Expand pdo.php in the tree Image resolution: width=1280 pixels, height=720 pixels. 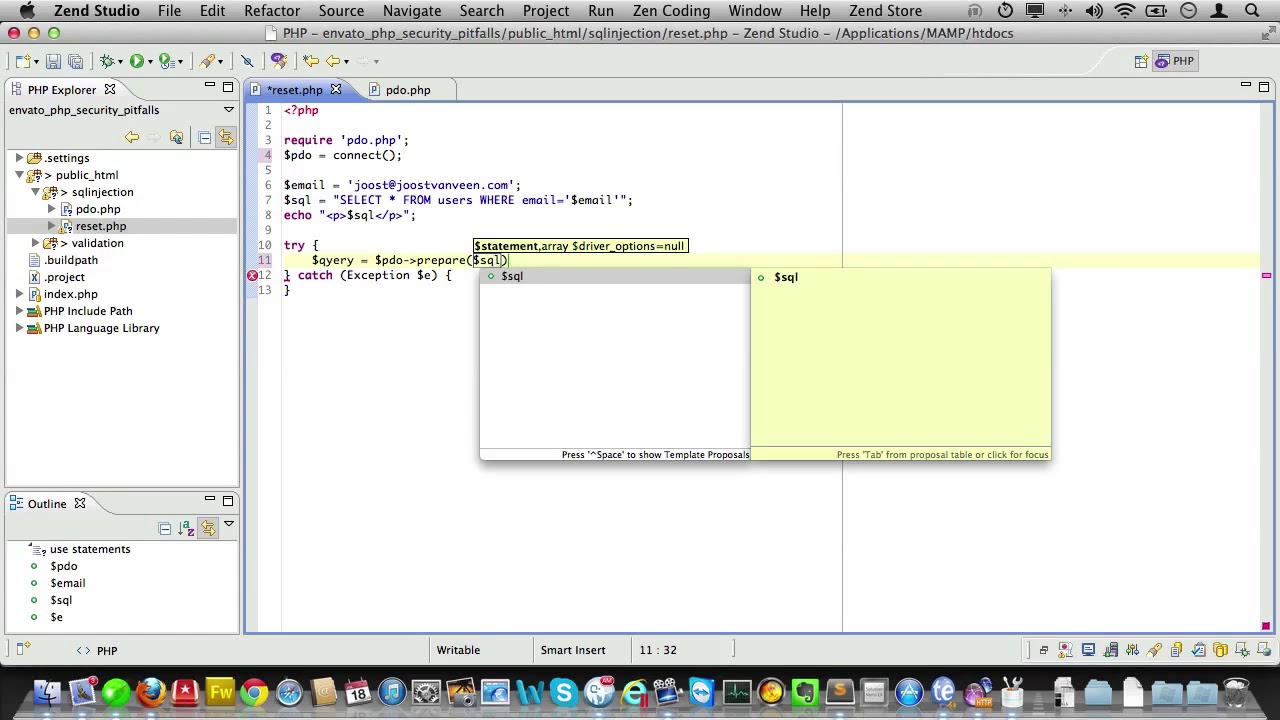coord(51,209)
